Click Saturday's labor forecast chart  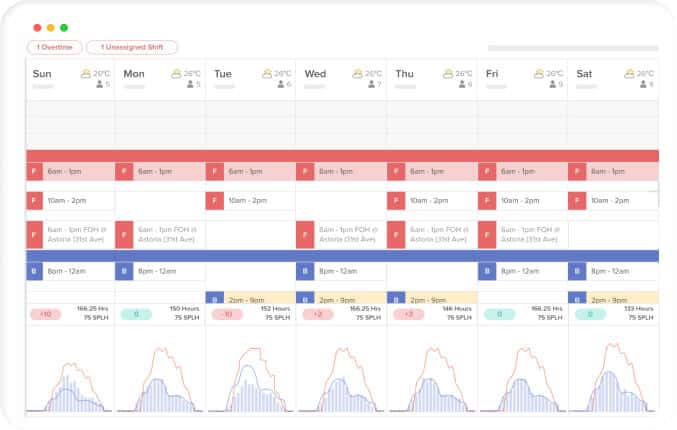(x=613, y=376)
